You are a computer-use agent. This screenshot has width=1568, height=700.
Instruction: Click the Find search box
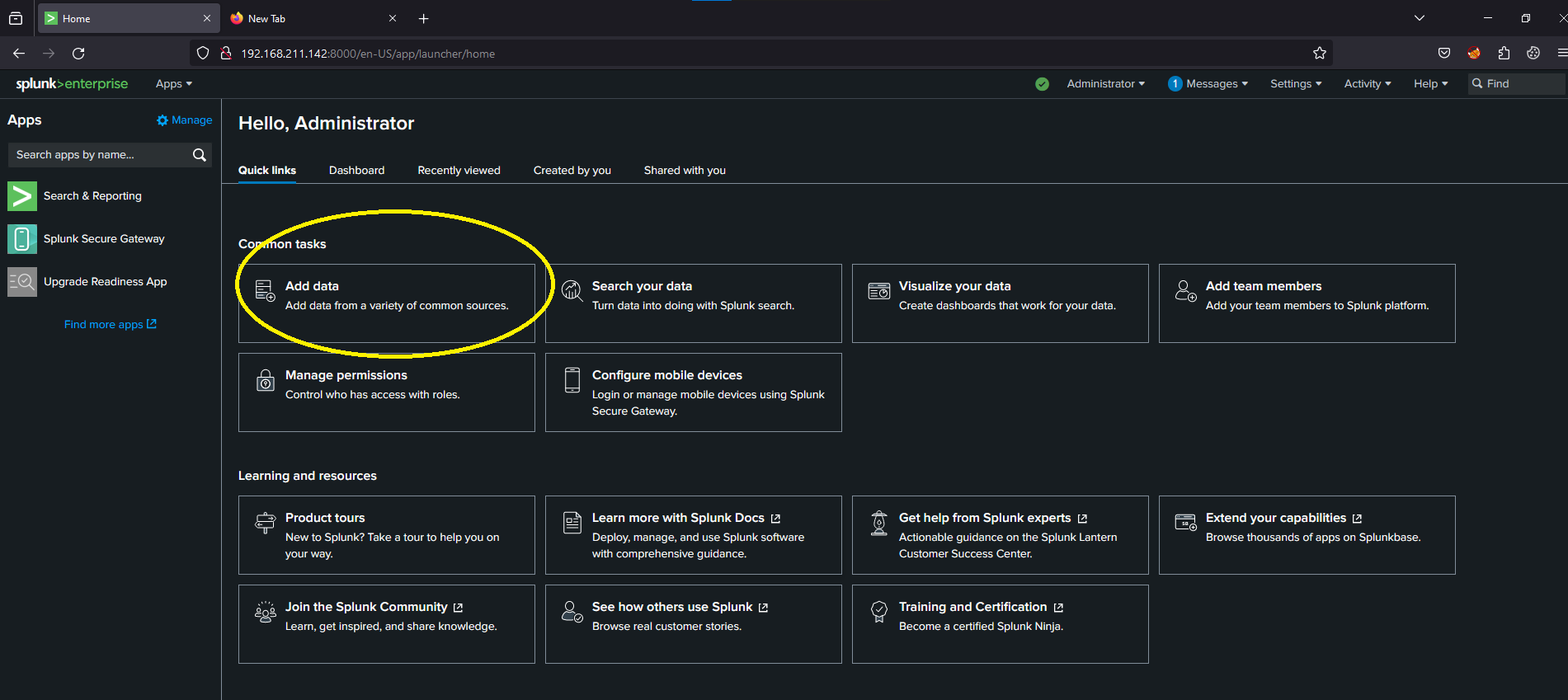[1516, 84]
